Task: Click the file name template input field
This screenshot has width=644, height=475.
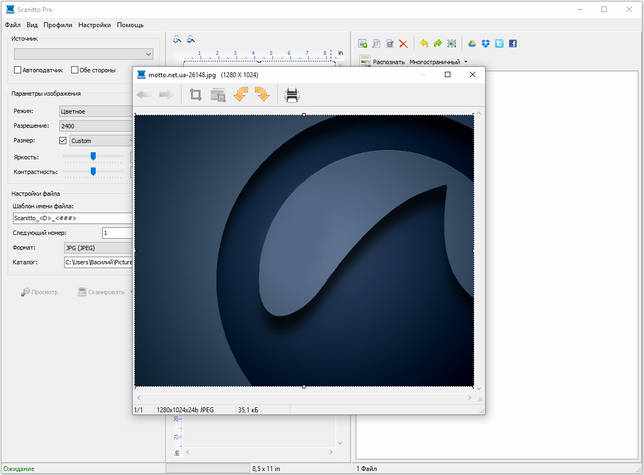Action: coord(72,218)
